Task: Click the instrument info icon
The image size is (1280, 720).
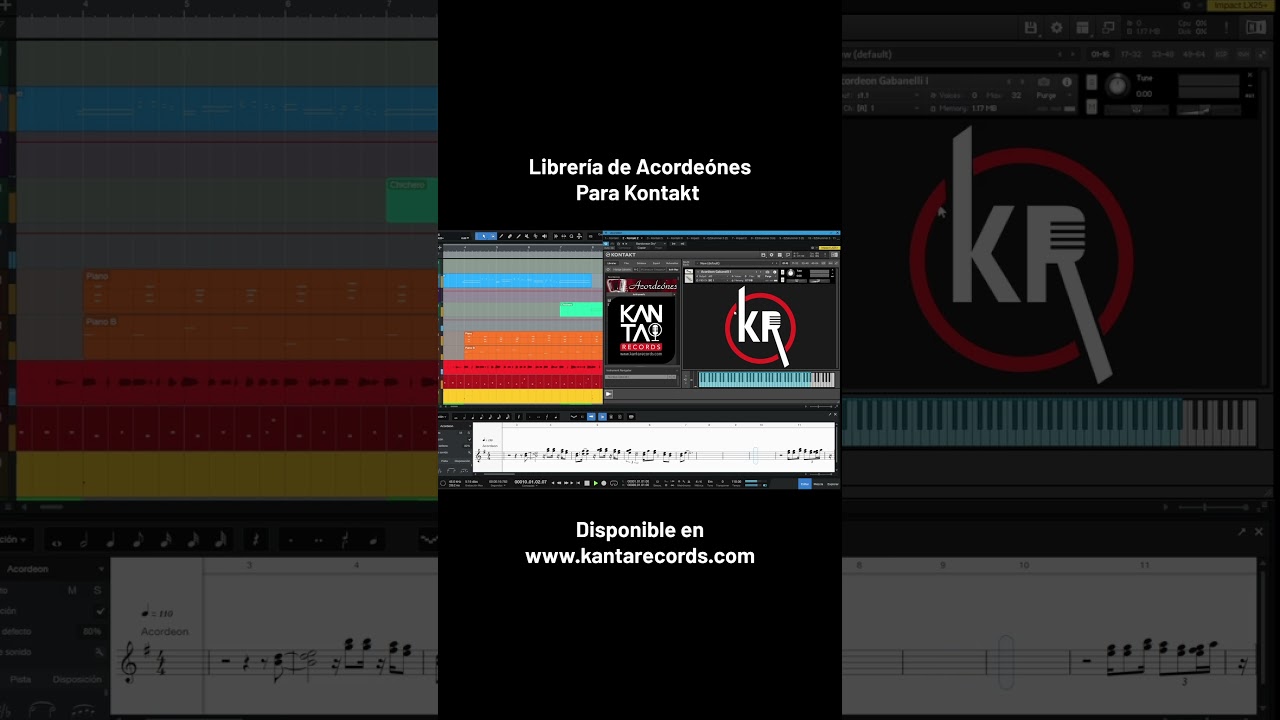Action: coord(1067,82)
